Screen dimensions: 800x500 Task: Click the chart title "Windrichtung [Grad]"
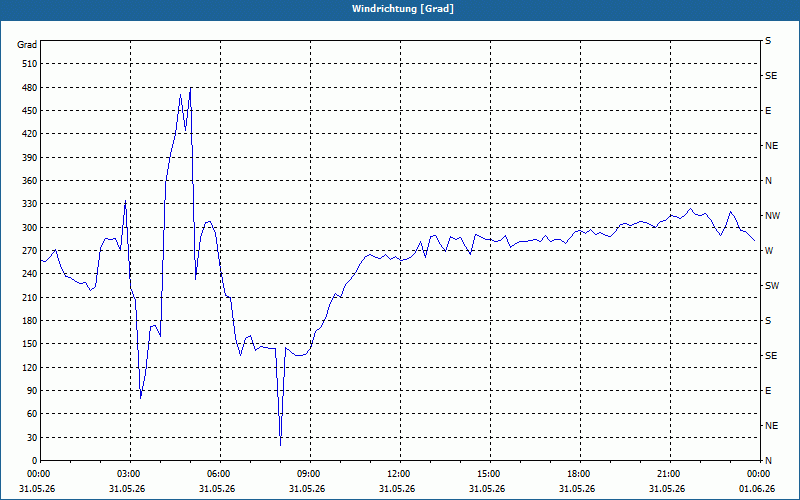click(403, 9)
